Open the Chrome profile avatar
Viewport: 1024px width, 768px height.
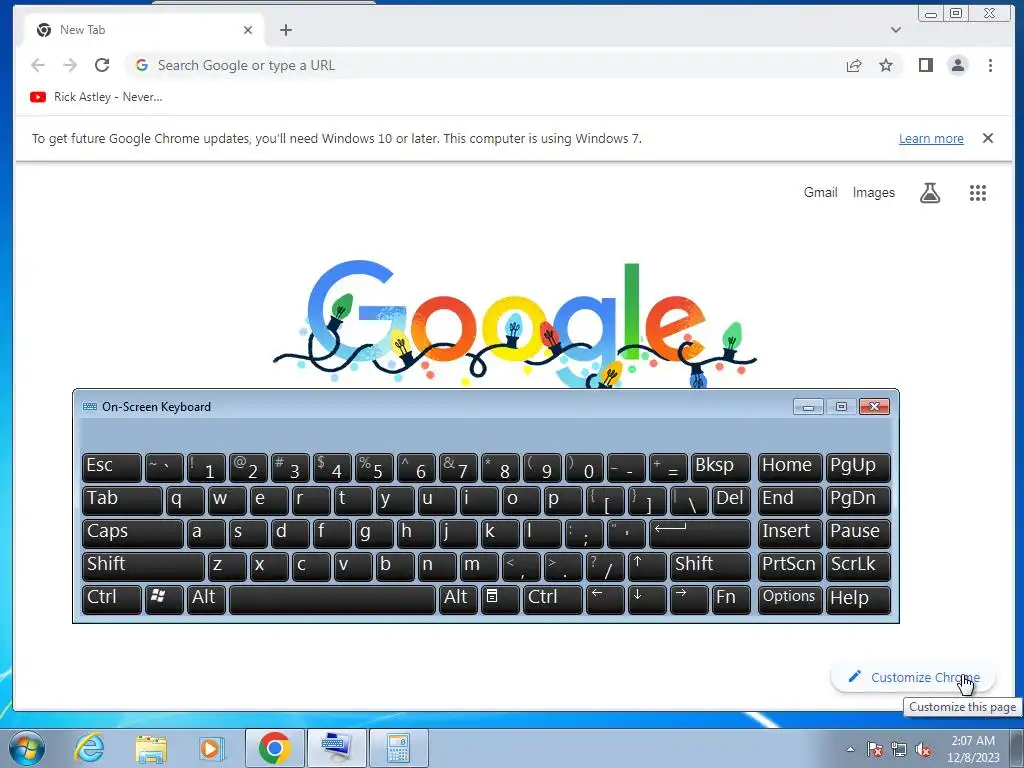[x=957, y=65]
